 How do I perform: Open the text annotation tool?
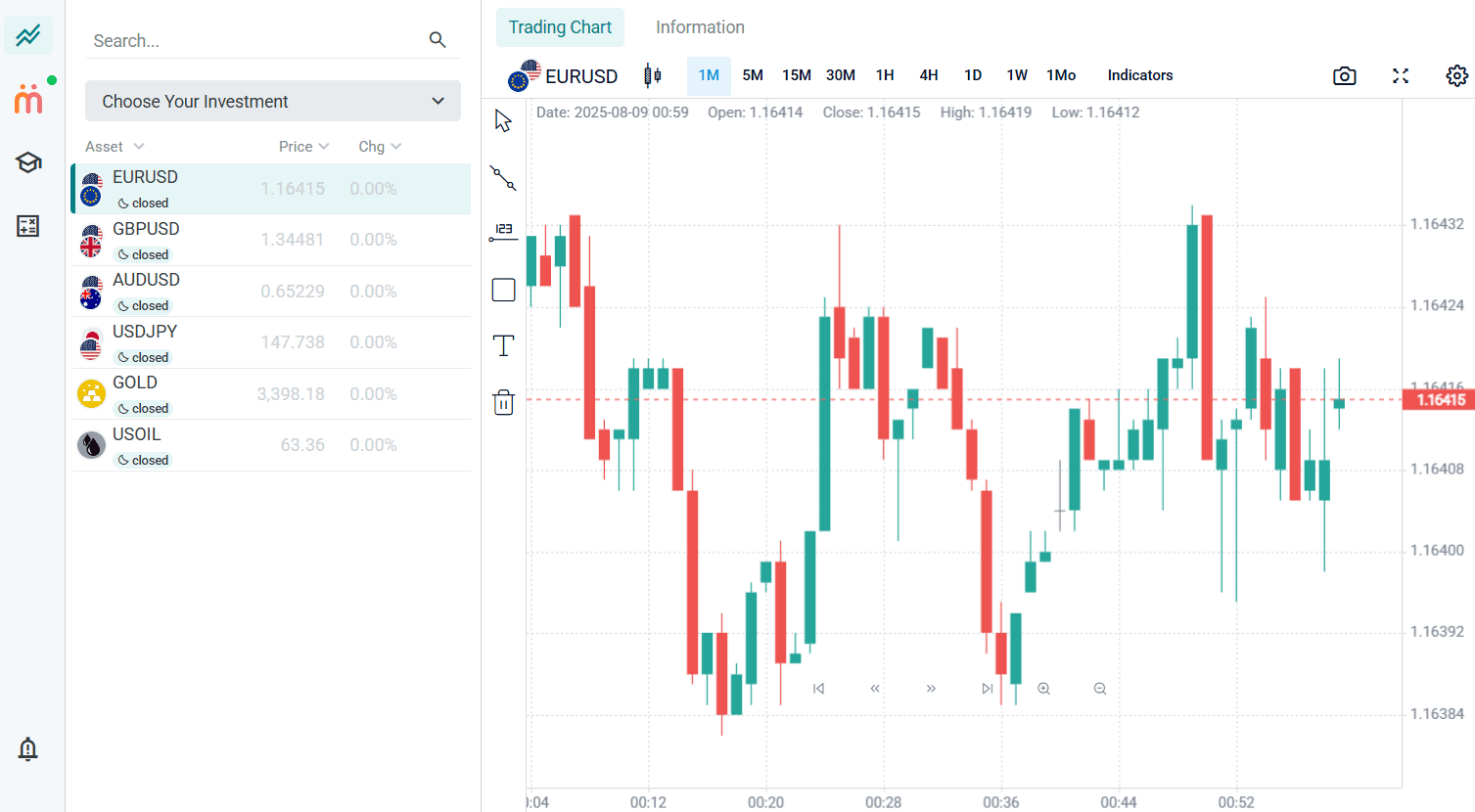502,345
